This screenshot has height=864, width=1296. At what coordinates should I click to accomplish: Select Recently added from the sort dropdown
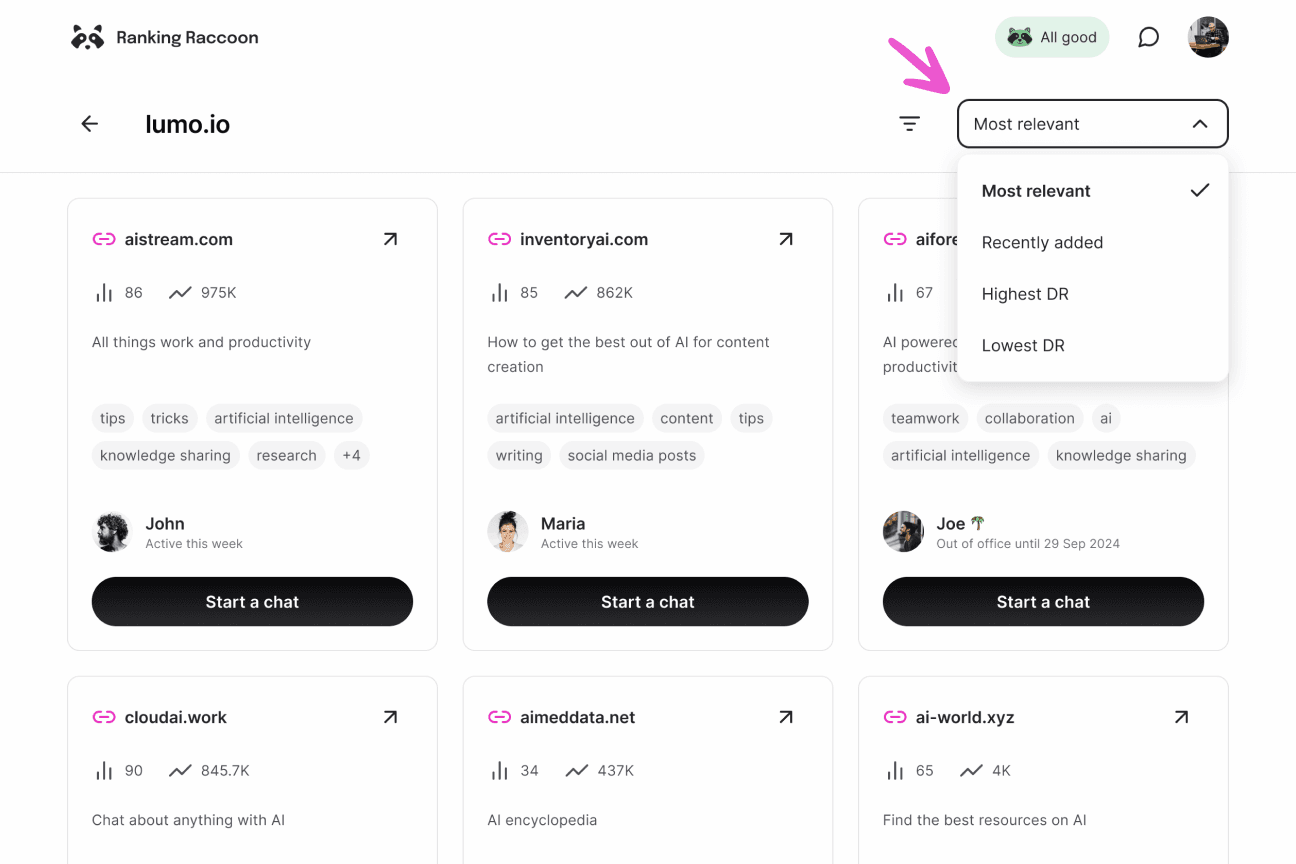click(x=1042, y=242)
